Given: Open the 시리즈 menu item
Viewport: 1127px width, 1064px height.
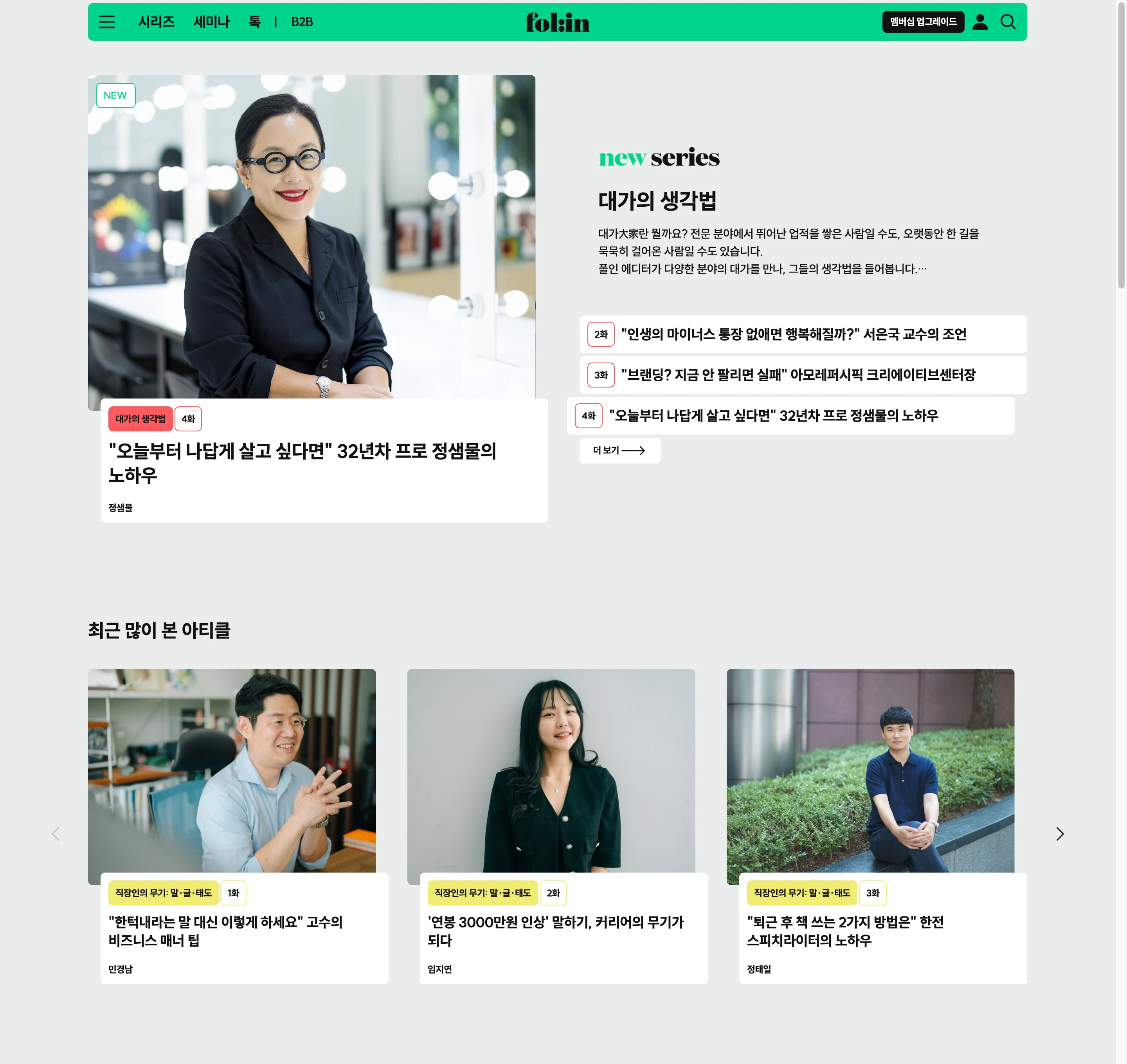Looking at the screenshot, I should tap(157, 22).
